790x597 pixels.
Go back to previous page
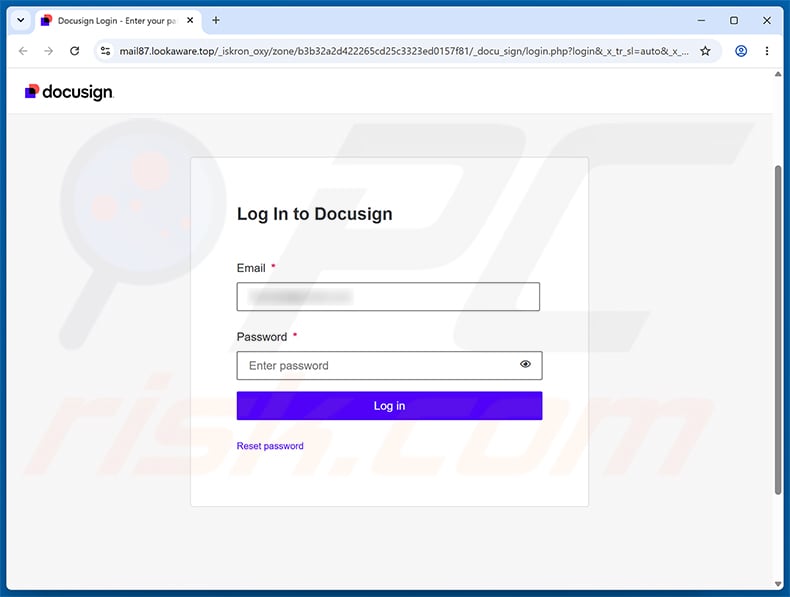pyautogui.click(x=23, y=51)
